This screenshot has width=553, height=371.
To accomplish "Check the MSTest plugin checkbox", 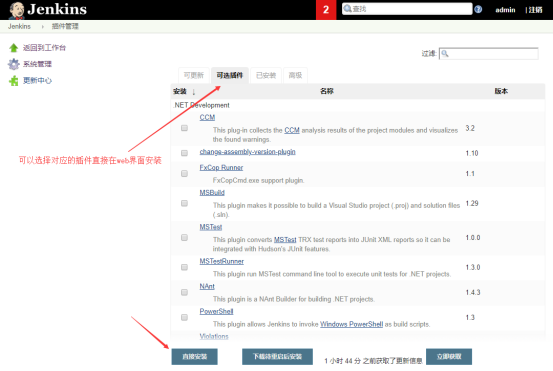I will coord(184,238).
